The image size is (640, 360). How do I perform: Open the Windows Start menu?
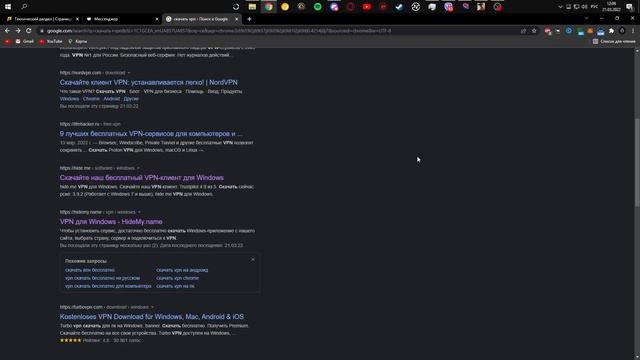(x=8, y=7)
